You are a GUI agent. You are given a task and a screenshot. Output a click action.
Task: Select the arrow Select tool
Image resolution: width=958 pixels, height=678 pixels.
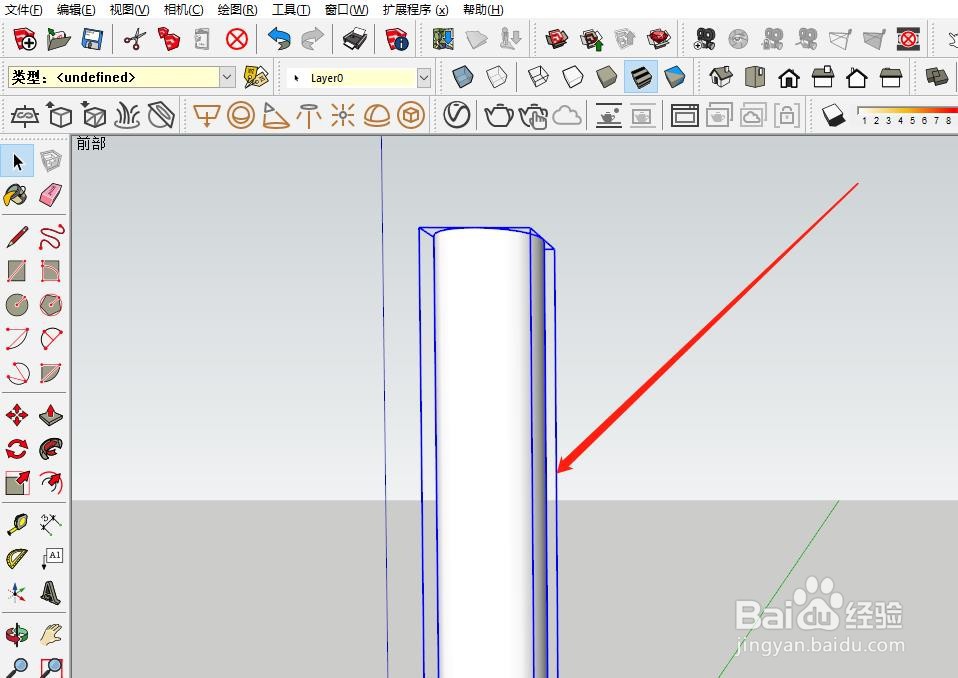pyautogui.click(x=18, y=161)
